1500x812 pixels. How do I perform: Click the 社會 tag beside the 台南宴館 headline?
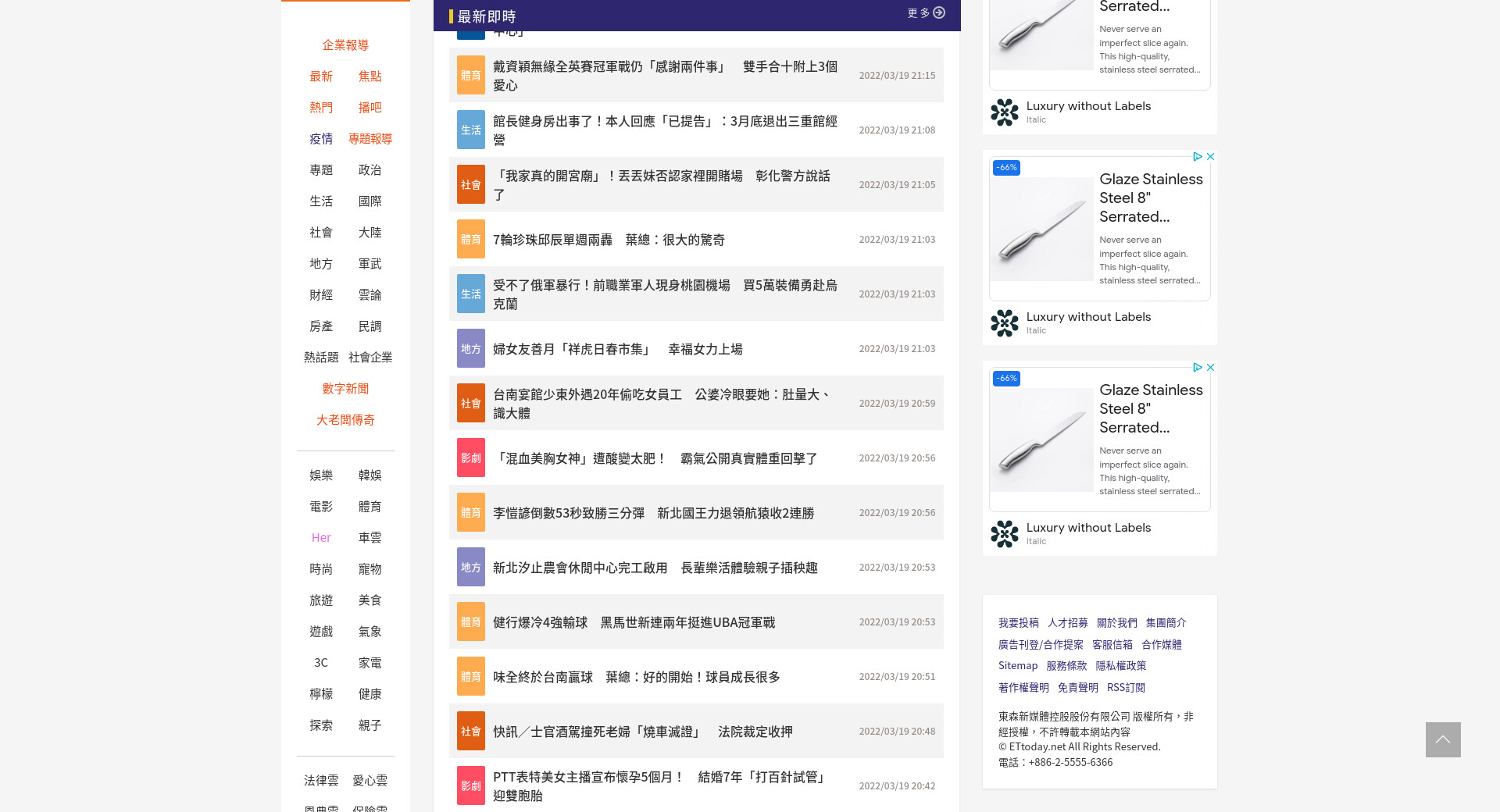click(x=470, y=404)
